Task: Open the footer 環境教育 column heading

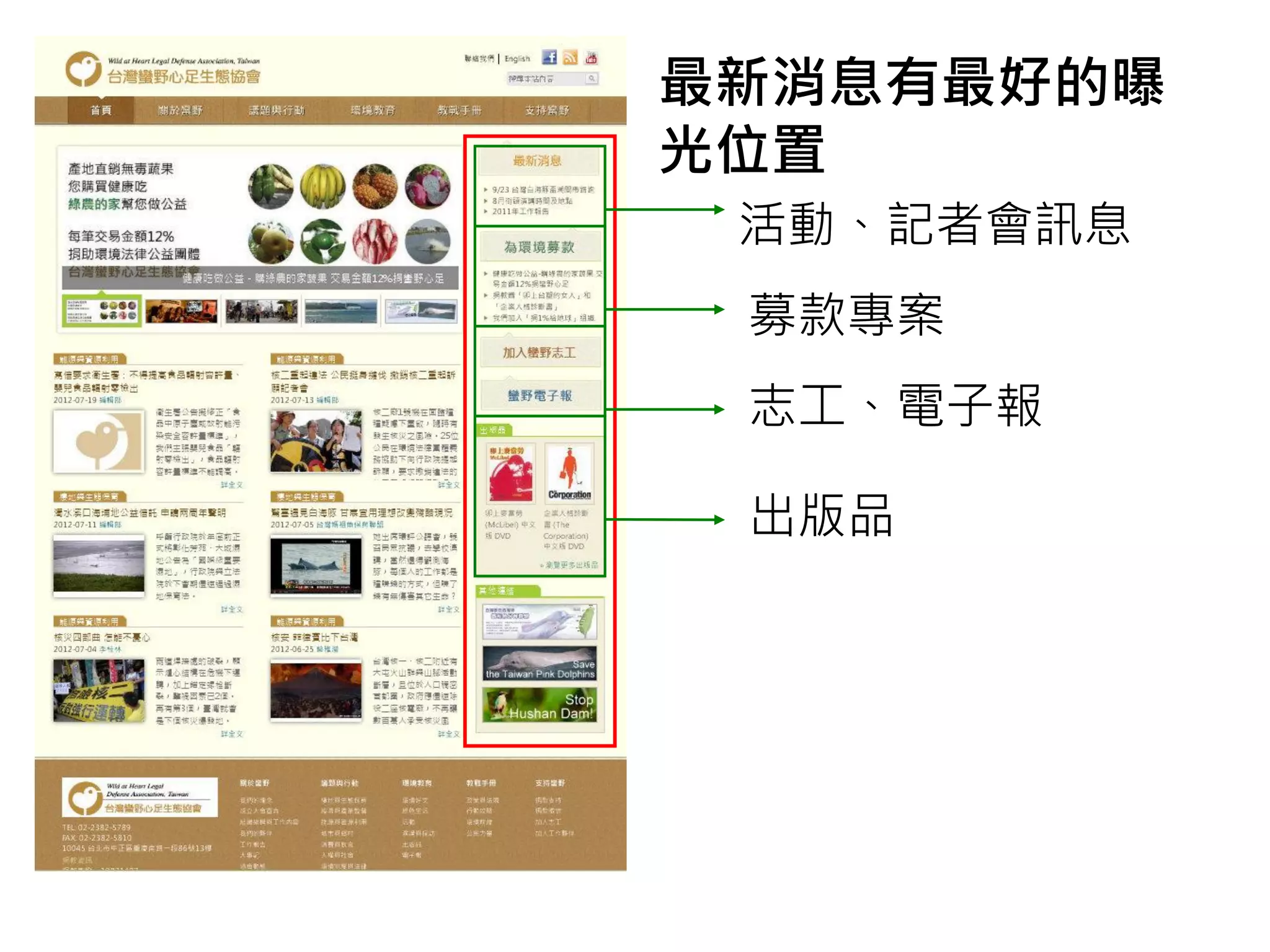Action: 417,783
